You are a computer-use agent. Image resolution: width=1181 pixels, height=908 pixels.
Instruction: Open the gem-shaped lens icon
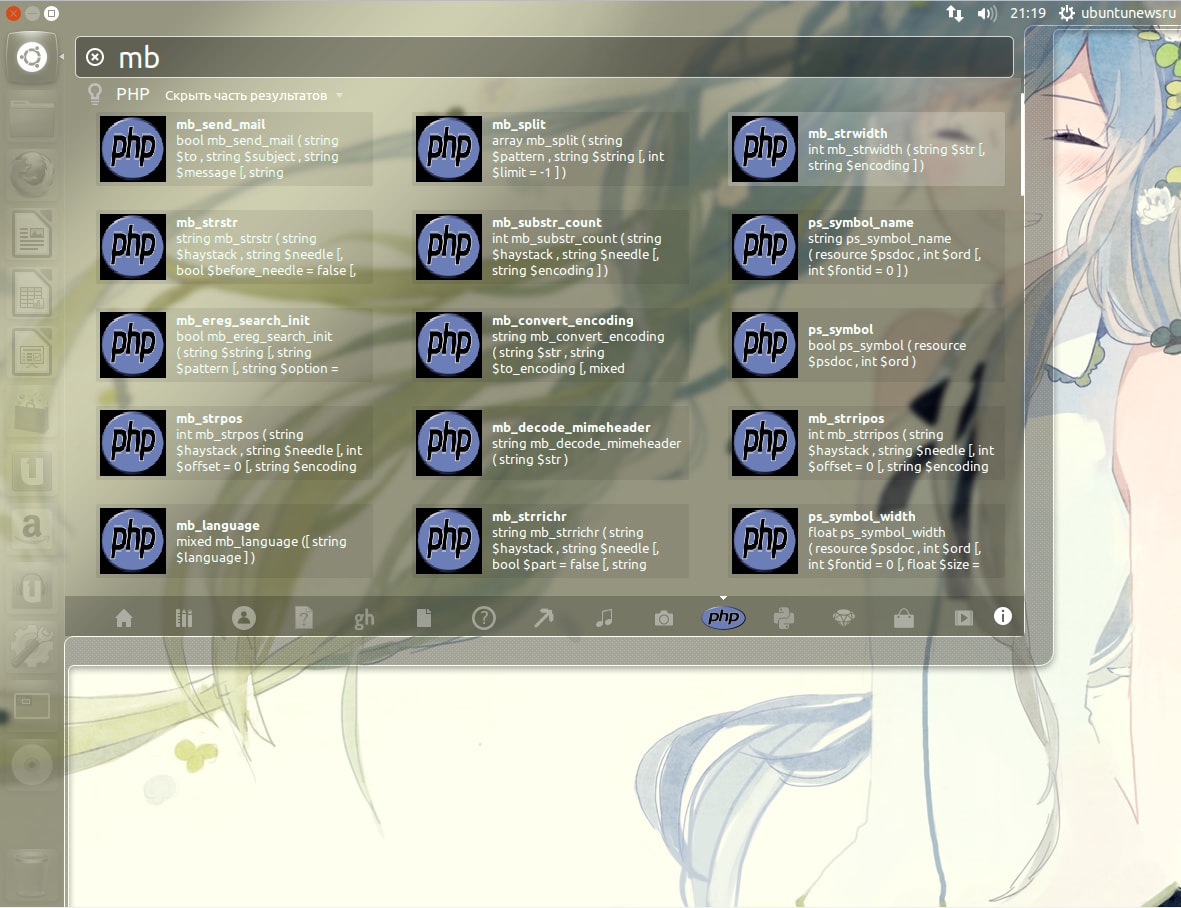click(x=844, y=618)
